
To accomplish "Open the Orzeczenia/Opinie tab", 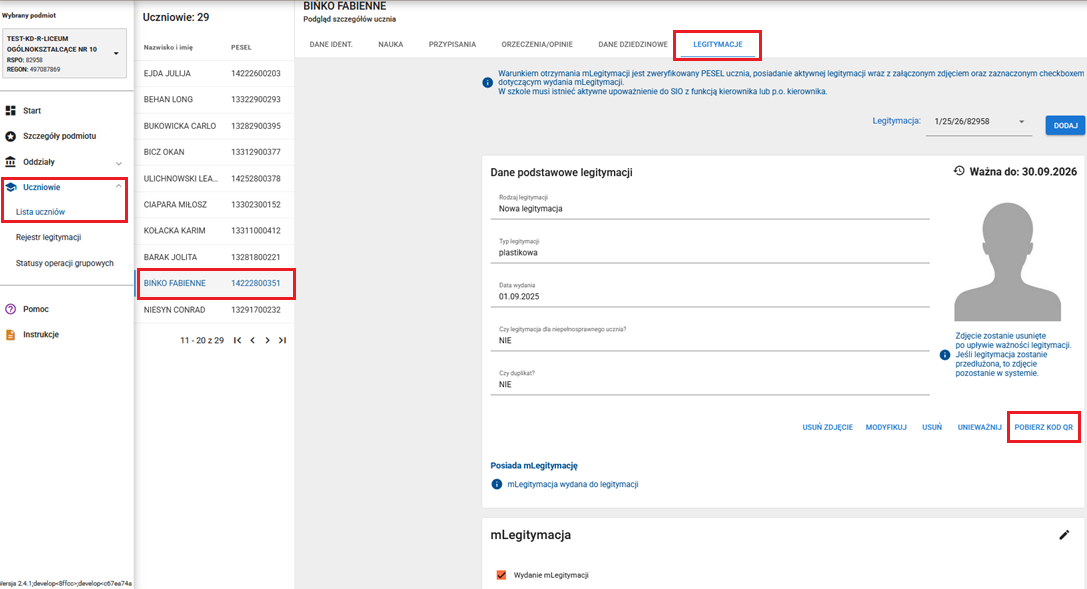I will pyautogui.click(x=536, y=45).
